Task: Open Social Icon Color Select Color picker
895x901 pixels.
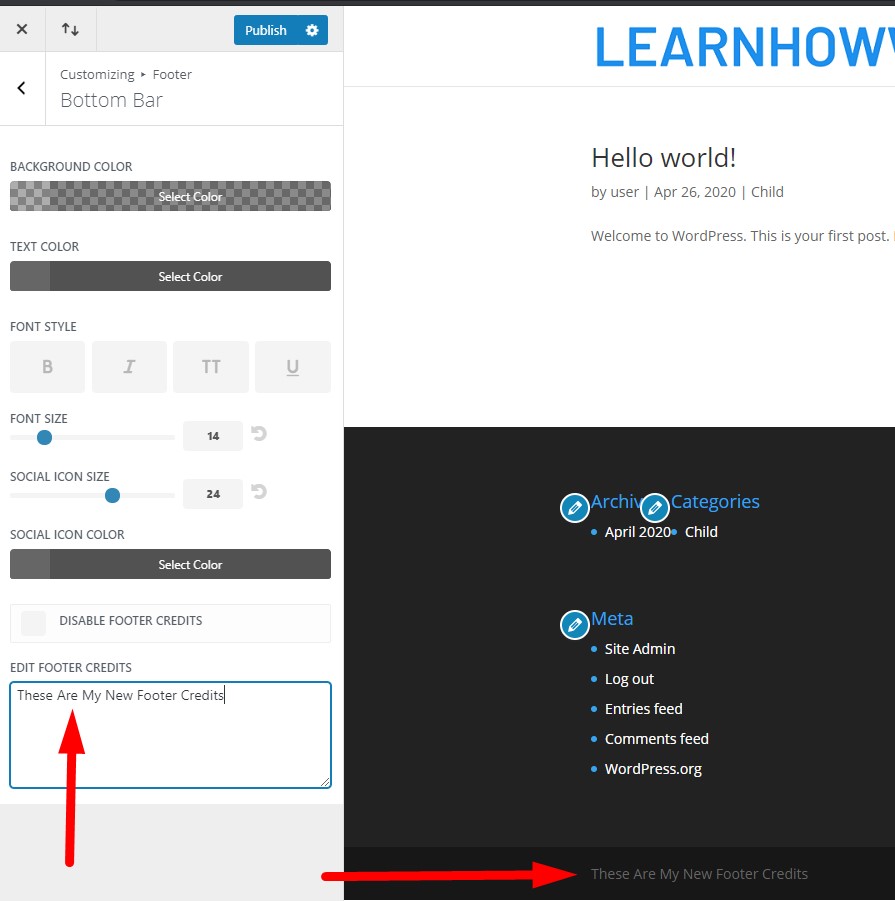Action: (170, 564)
